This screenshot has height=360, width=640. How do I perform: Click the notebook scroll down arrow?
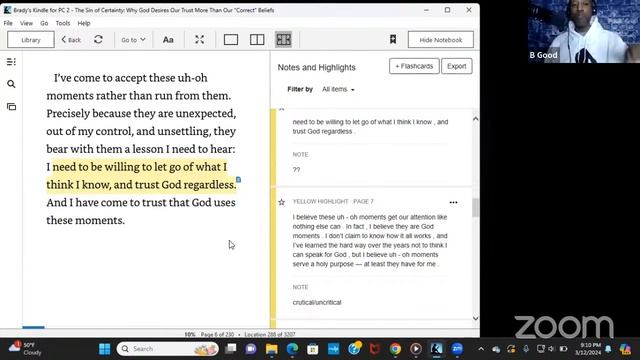(476, 318)
